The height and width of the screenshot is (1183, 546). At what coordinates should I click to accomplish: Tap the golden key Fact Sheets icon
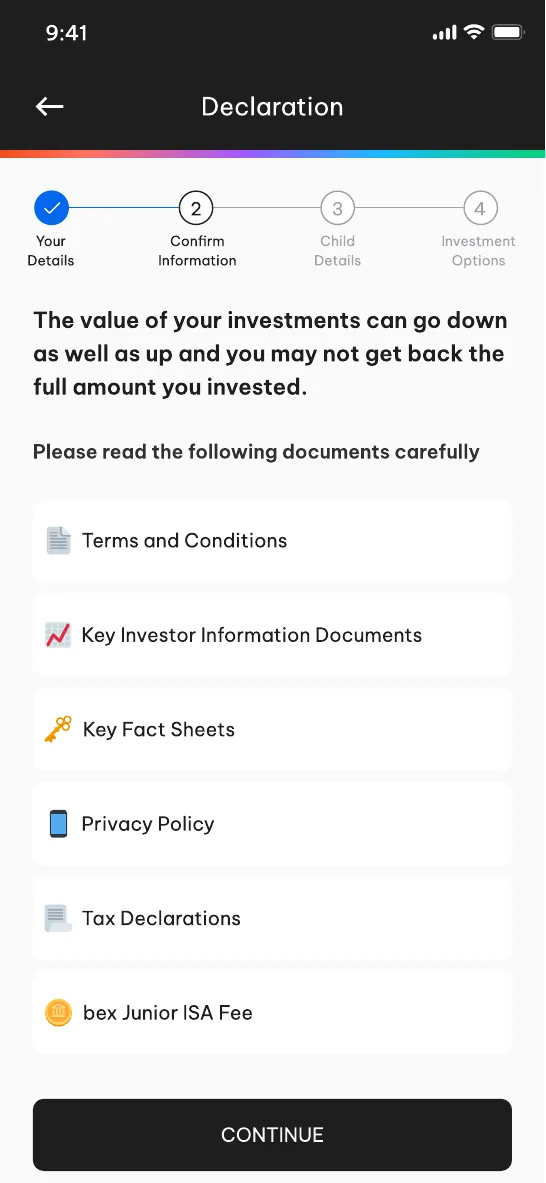point(58,730)
